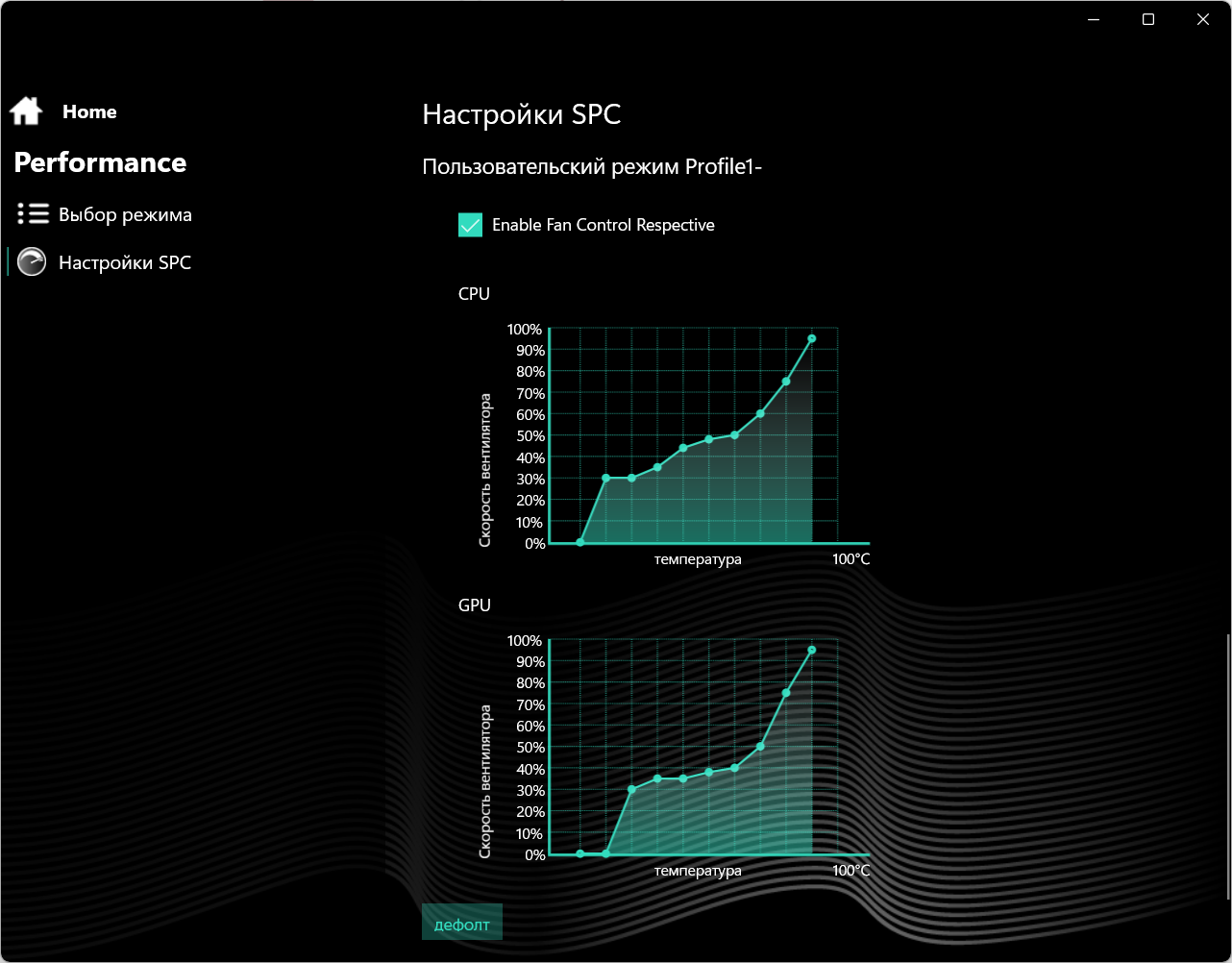Image resolution: width=1232 pixels, height=963 pixels.
Task: Select the CPU curve point at 0% fan speed
Action: click(x=580, y=542)
